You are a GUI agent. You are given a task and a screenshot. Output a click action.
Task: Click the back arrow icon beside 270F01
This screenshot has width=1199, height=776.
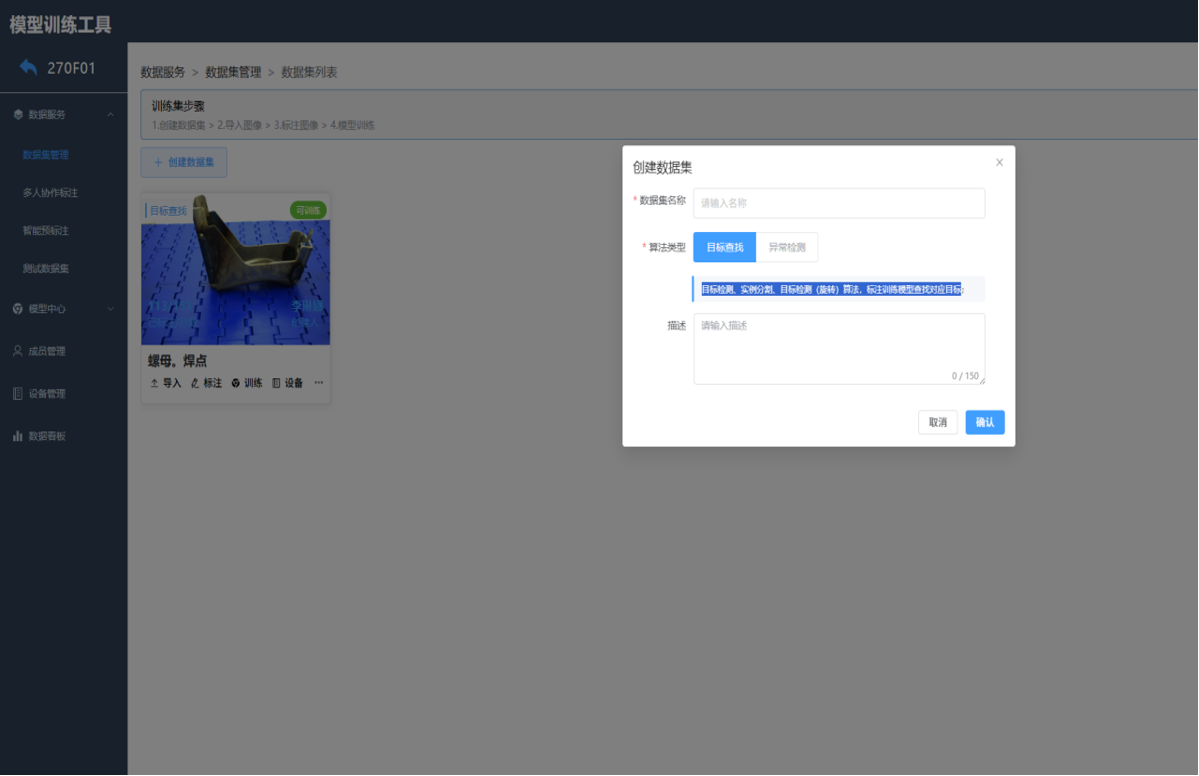pos(28,67)
